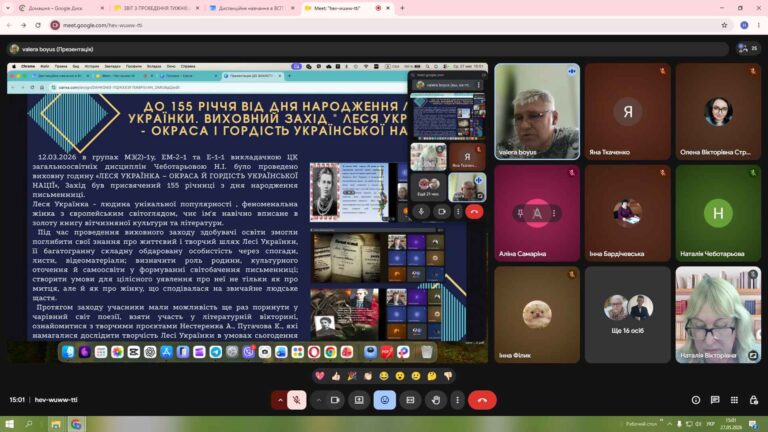Viewport: 768px width, 432px height.
Task: Close the Meet browser tab
Action: [388, 8]
